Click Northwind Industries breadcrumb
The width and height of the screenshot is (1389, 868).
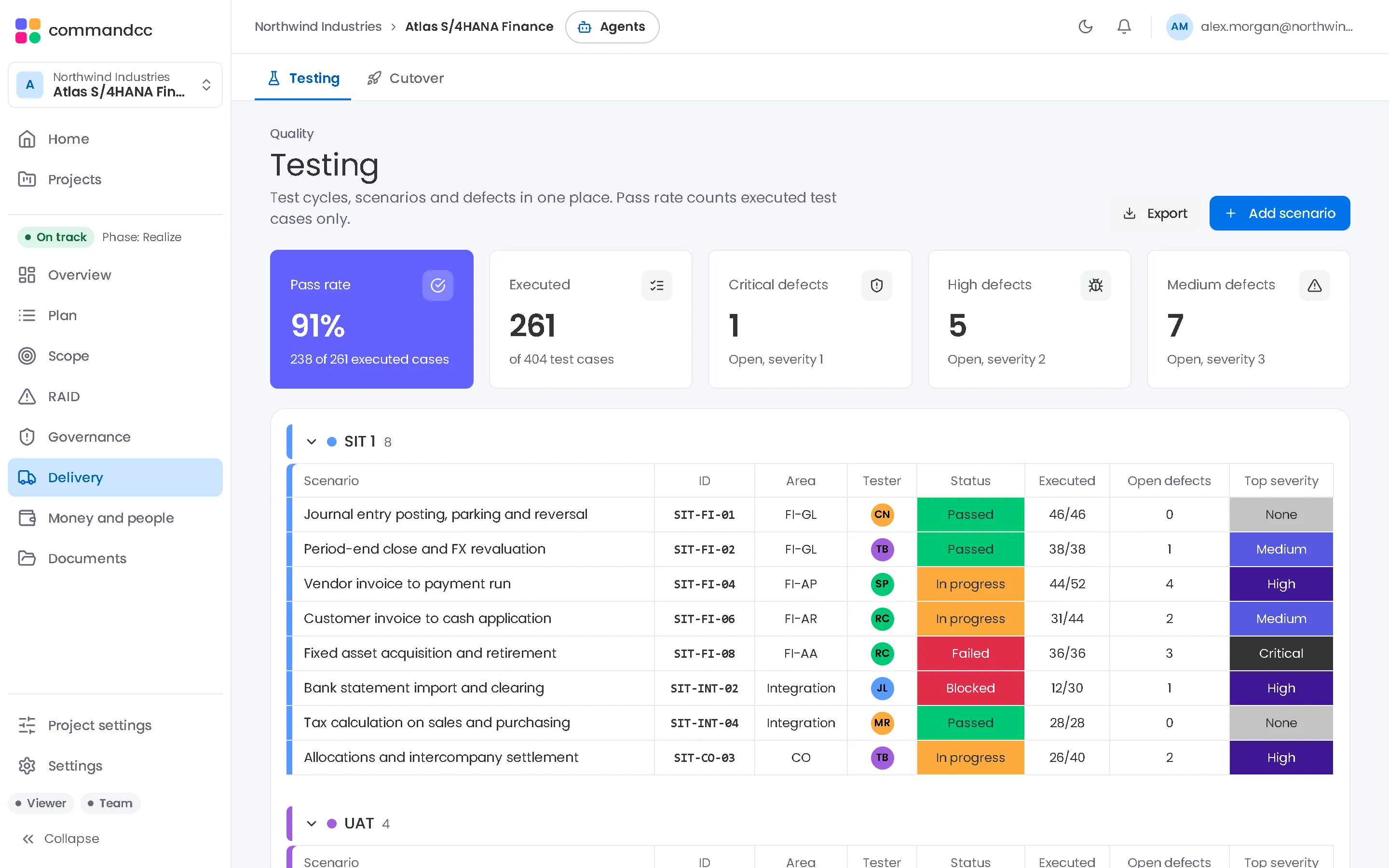[x=318, y=27]
